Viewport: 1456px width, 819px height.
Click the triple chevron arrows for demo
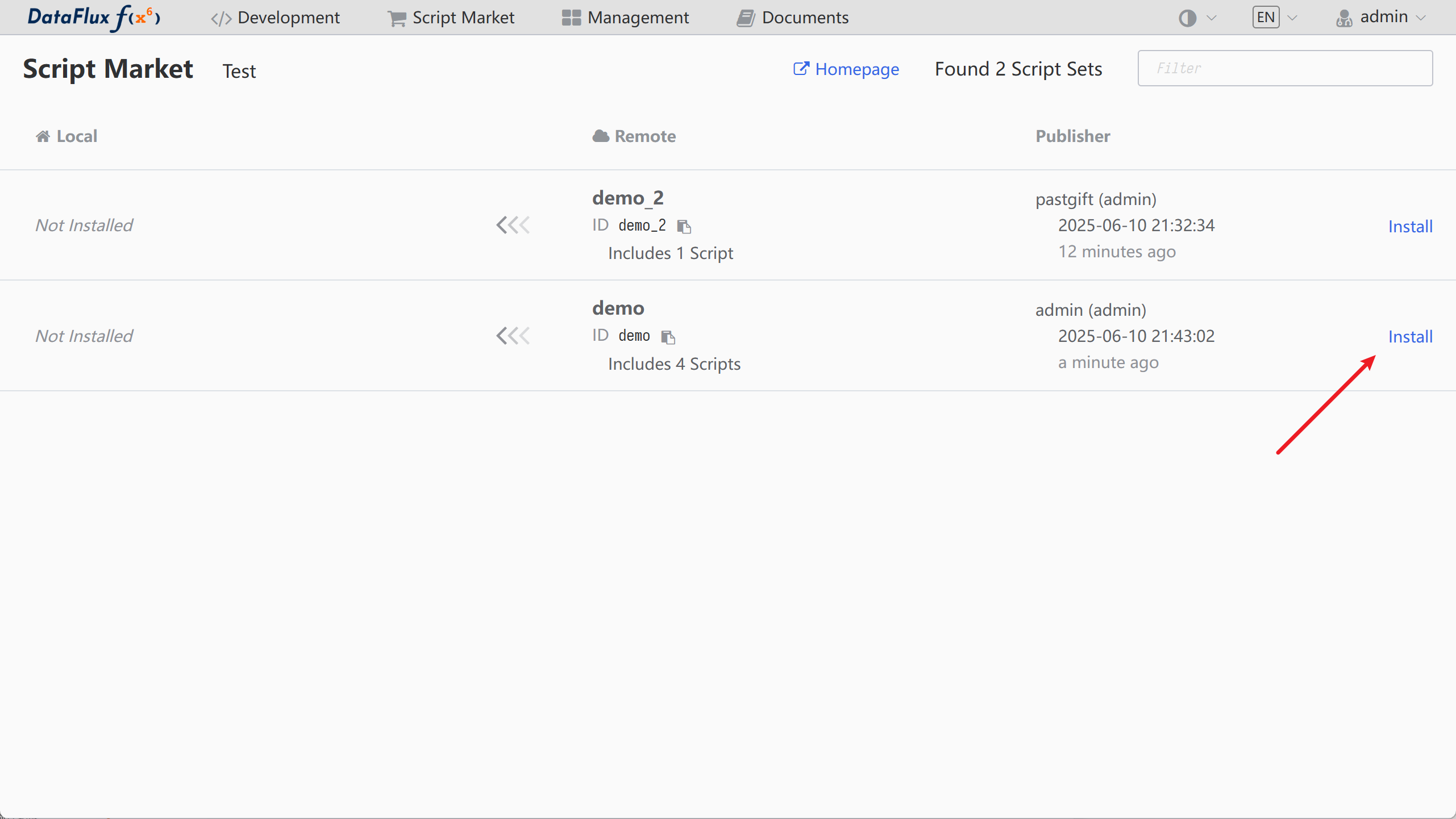pos(513,336)
